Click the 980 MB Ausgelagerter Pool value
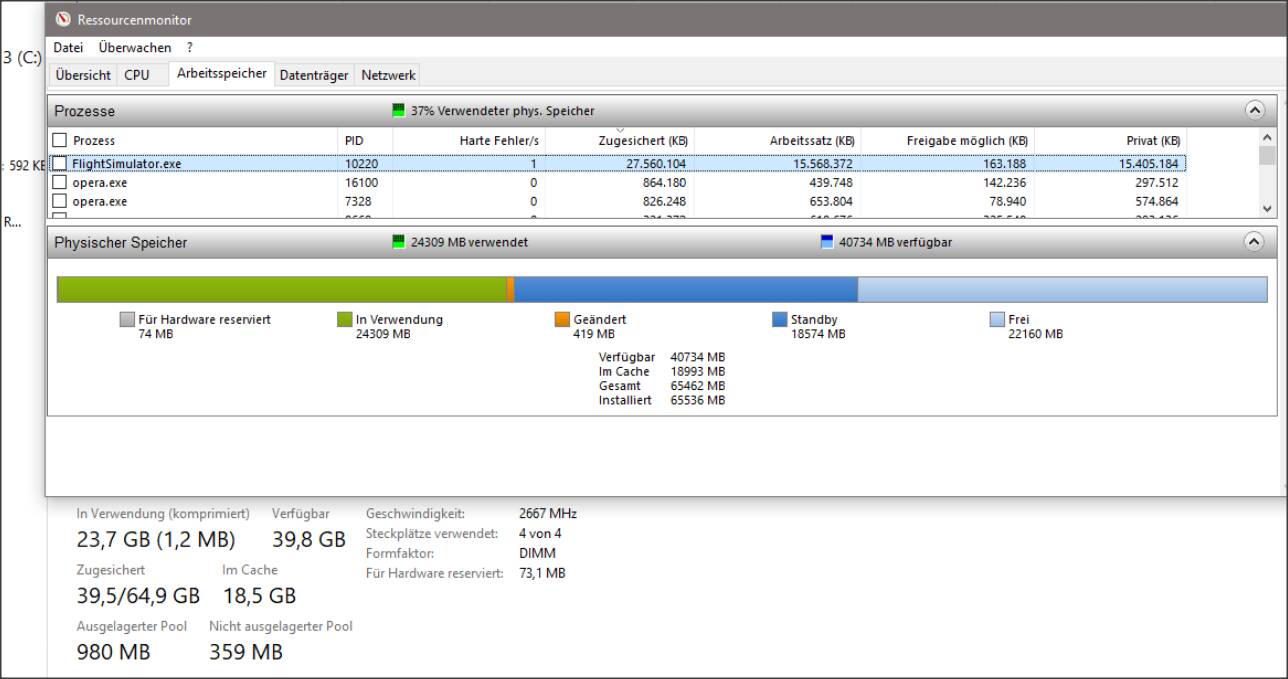 [x=114, y=653]
